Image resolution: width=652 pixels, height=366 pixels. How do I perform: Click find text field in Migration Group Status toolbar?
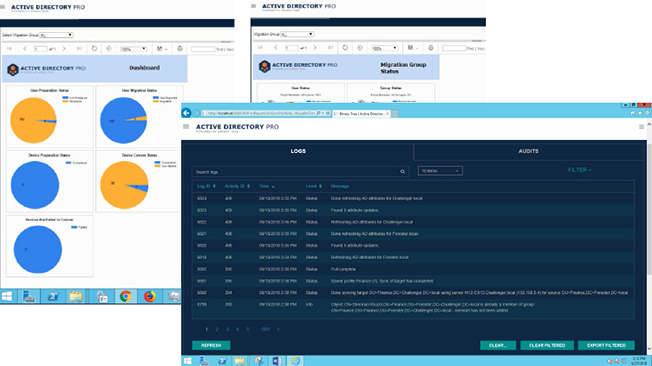coord(454,48)
